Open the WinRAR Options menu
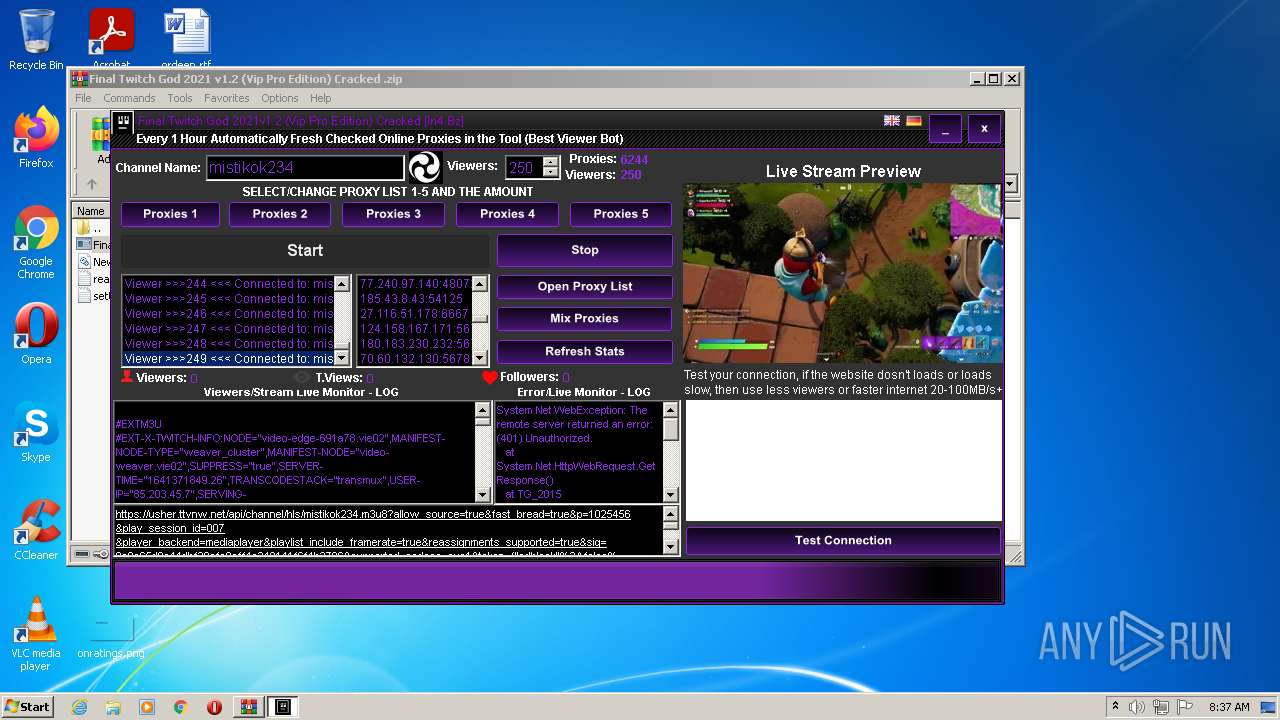 click(280, 98)
